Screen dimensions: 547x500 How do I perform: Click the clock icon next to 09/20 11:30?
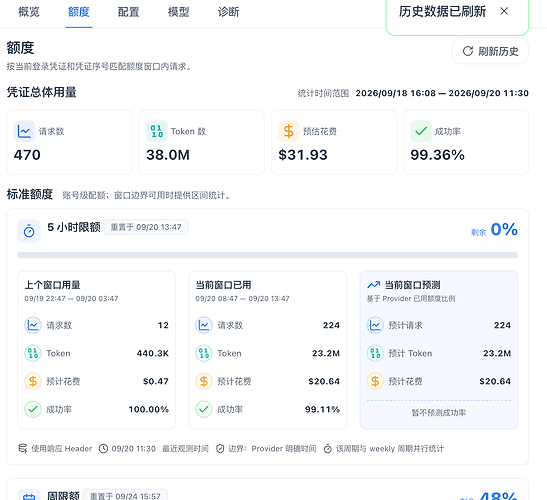(103, 448)
